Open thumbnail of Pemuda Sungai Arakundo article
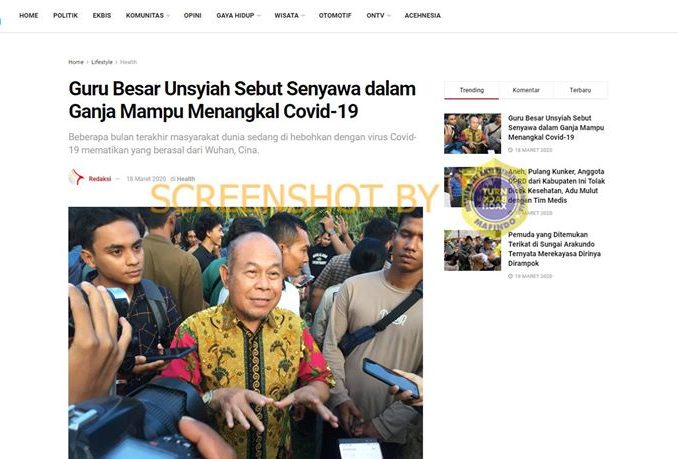 click(x=472, y=250)
